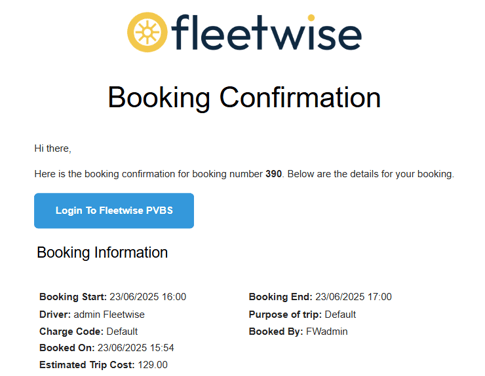This screenshot has width=485, height=376.
Task: Click the yellow Fleetwise wheel logo icon
Action: 147,32
